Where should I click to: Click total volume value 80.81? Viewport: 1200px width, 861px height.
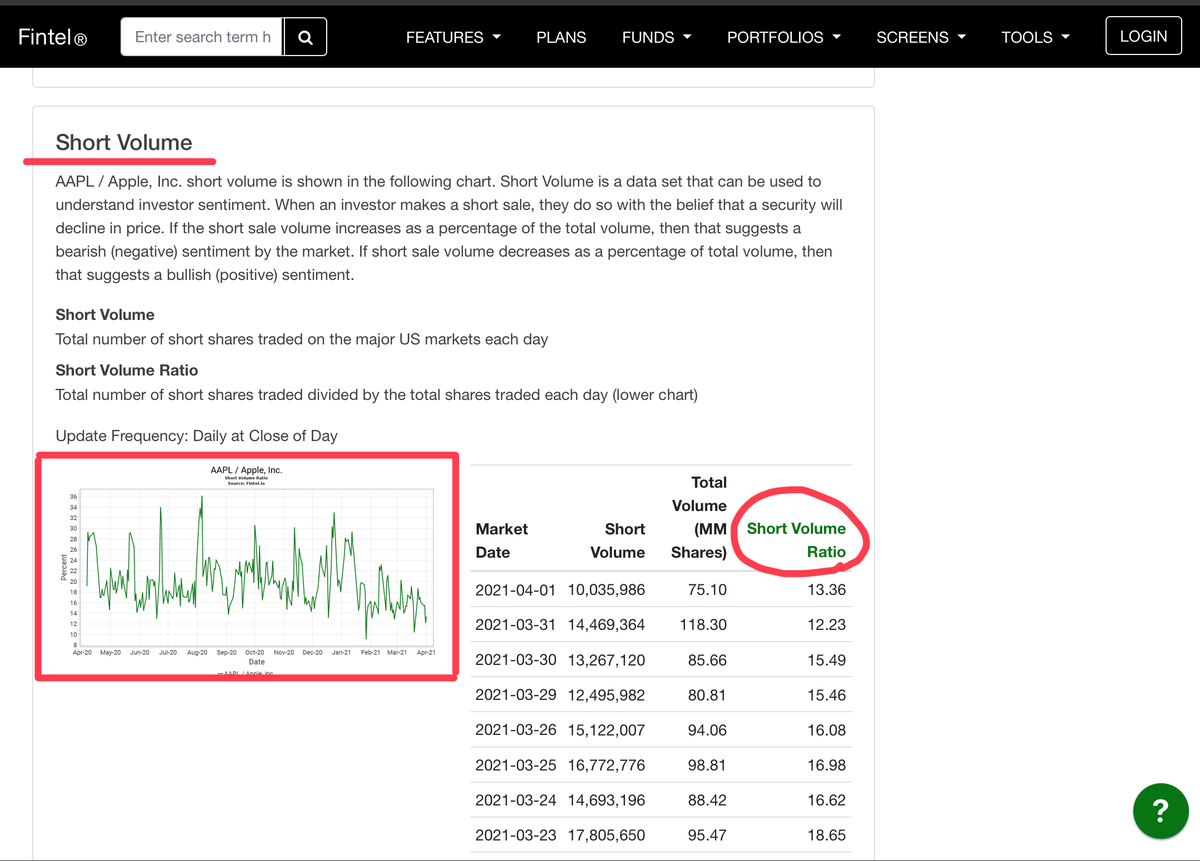tap(708, 695)
